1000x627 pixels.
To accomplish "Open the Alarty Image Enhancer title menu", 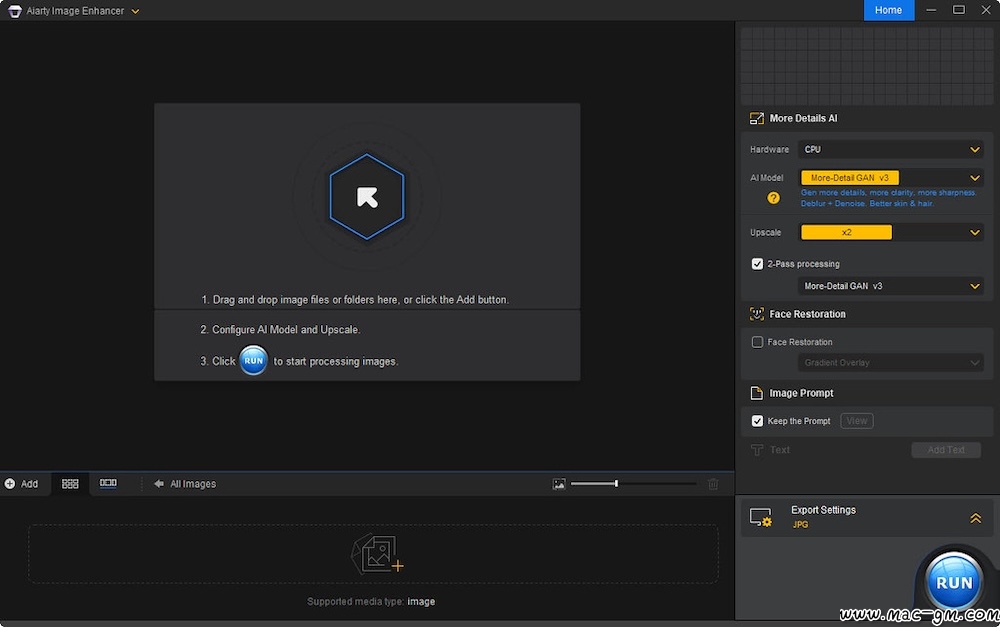I will pyautogui.click(x=135, y=11).
